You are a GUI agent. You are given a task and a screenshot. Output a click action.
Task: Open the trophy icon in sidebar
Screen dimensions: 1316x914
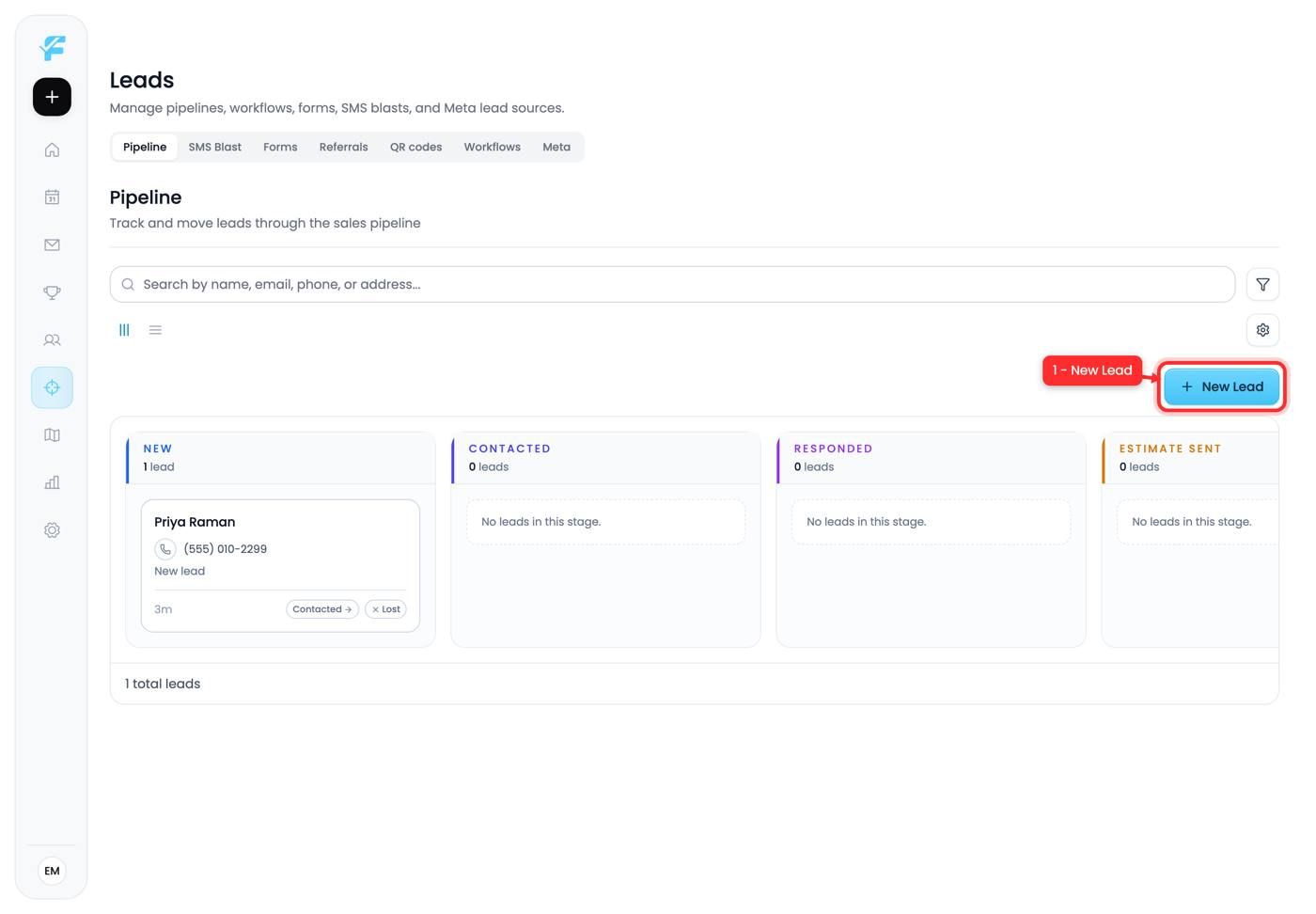point(52,292)
